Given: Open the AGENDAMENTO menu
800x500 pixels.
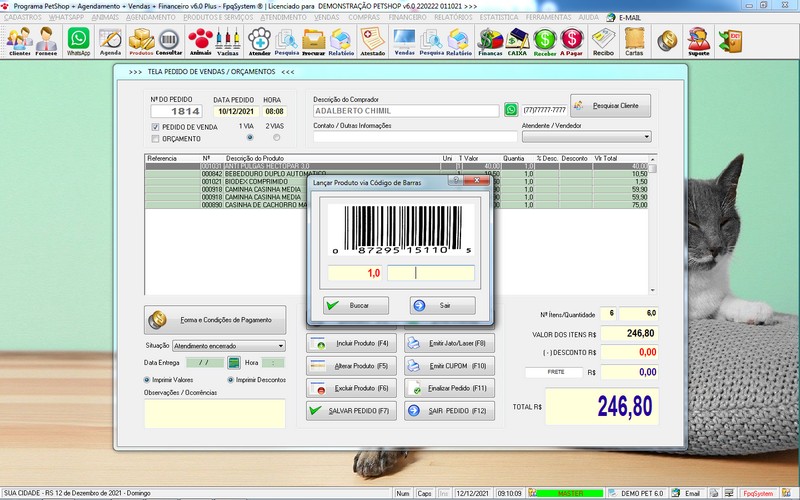Looking at the screenshot, I should [x=151, y=17].
